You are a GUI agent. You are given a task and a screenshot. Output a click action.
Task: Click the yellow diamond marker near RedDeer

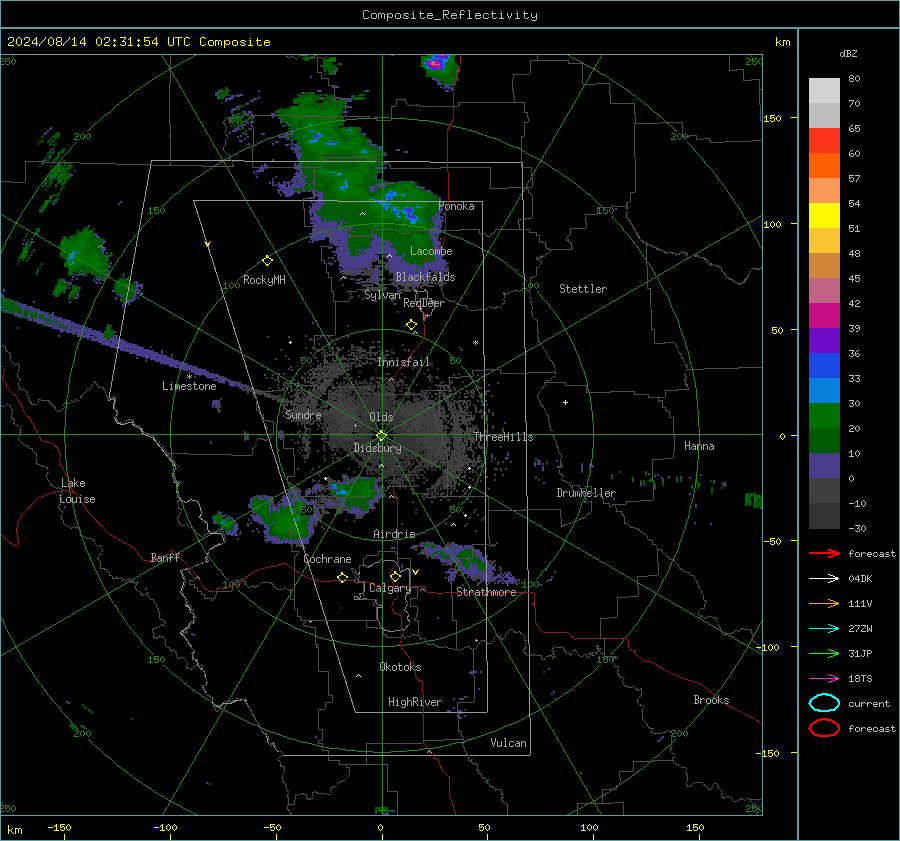tap(411, 325)
